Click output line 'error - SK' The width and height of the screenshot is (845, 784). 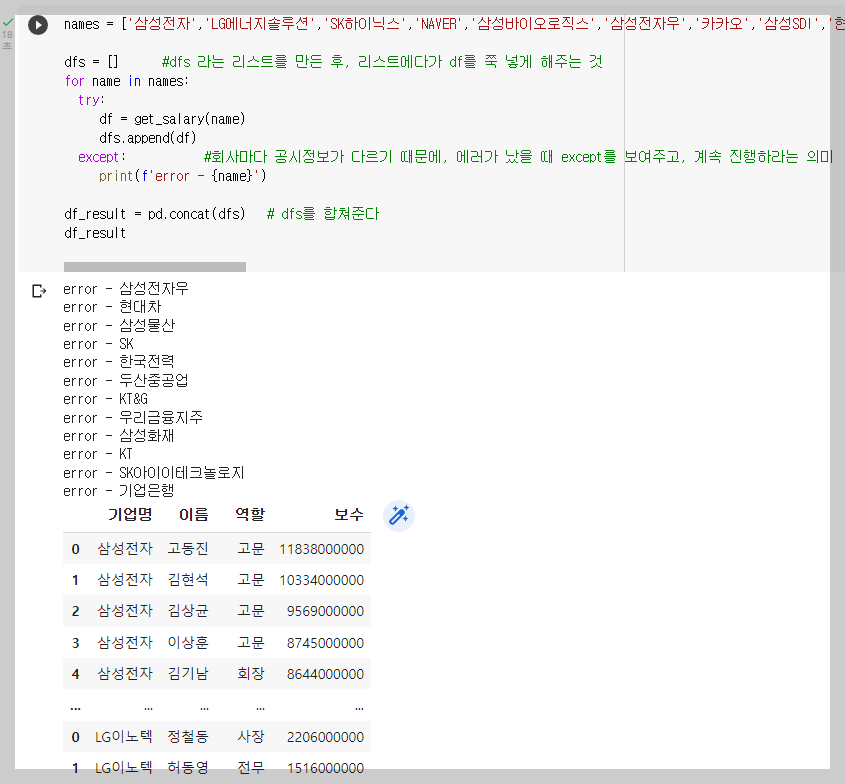(x=98, y=344)
